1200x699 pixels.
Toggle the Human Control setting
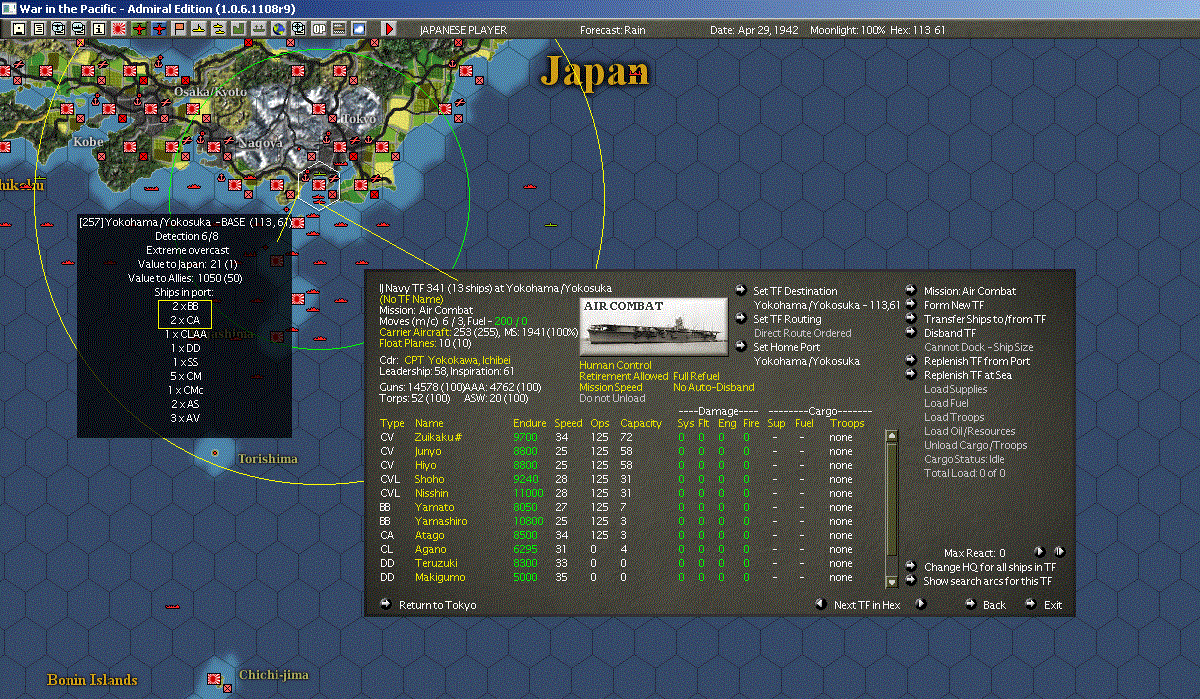pyautogui.click(x=615, y=366)
